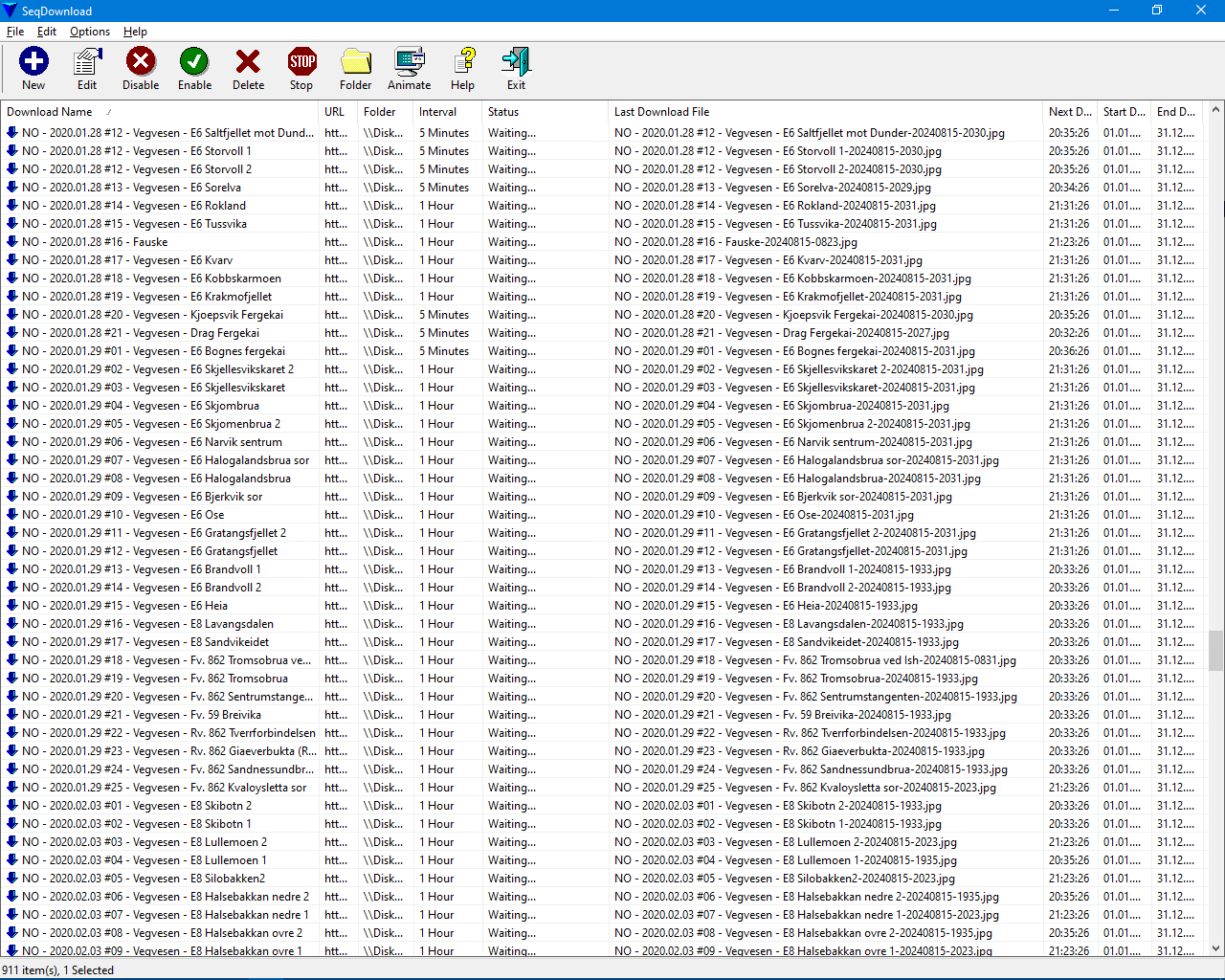Sort by Interval column header
Screen dimensions: 1225x980
point(437,112)
